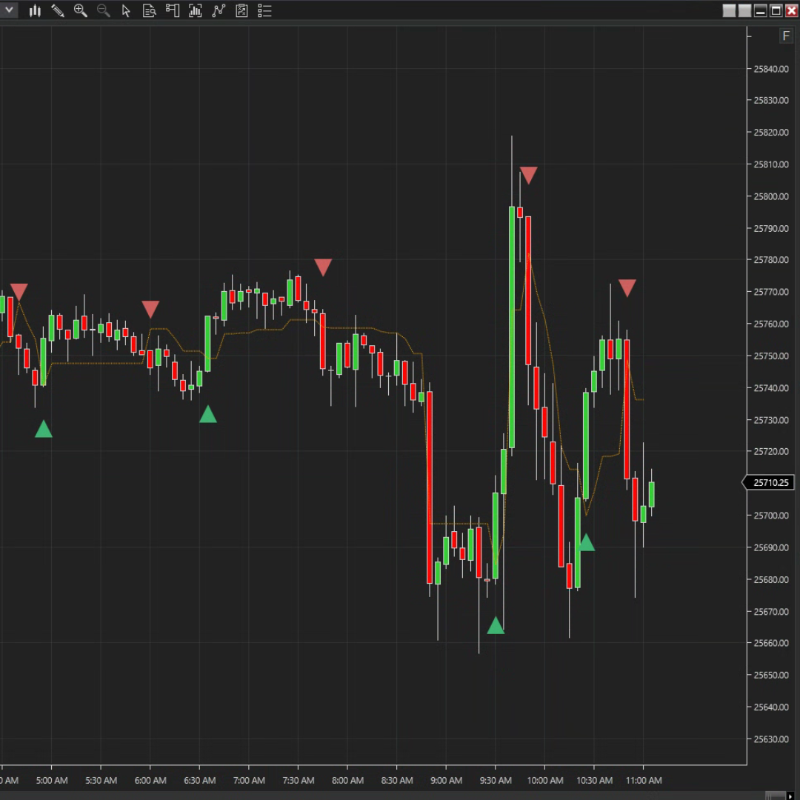Click the 5:00 AM time axis label

[52, 780]
